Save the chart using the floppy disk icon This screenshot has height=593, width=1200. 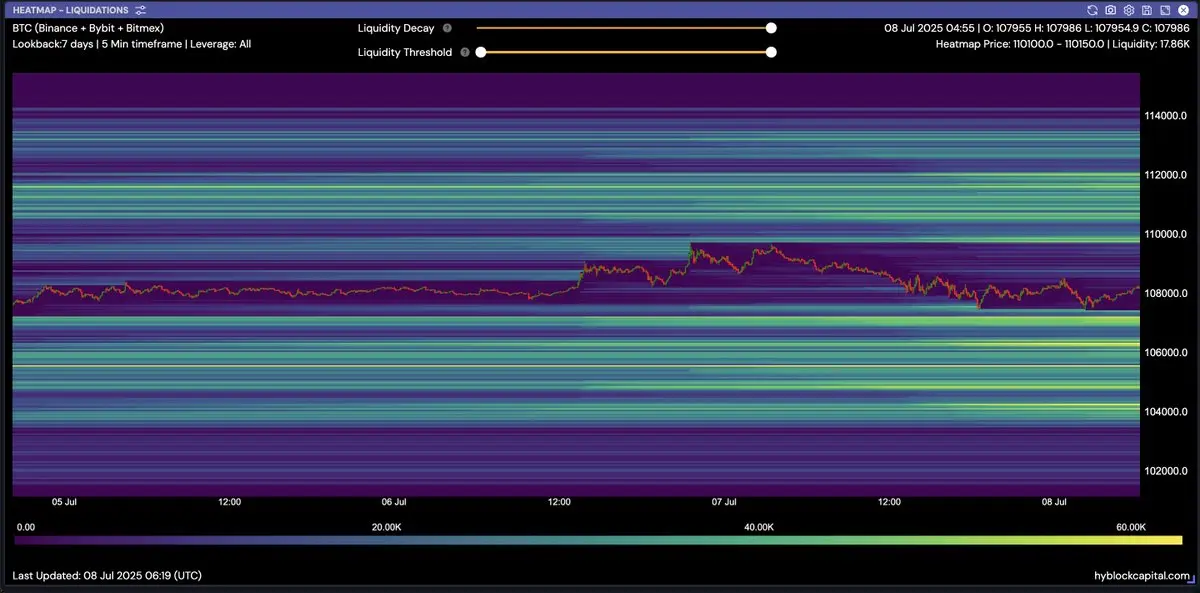coord(1146,10)
